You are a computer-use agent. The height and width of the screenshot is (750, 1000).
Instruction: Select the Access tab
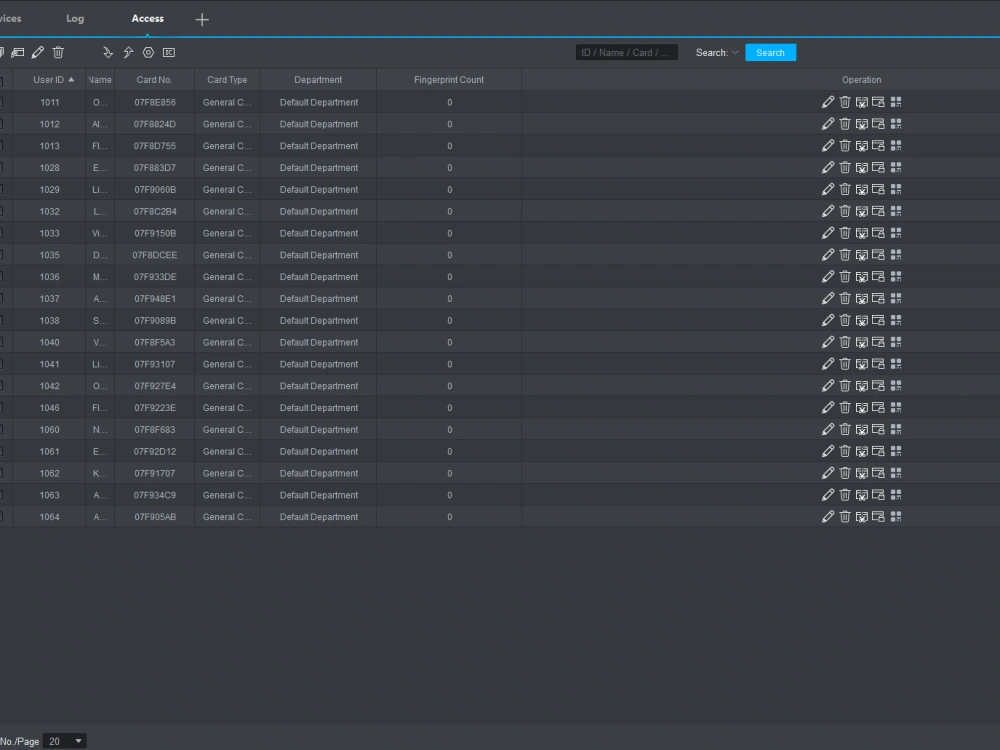click(147, 18)
